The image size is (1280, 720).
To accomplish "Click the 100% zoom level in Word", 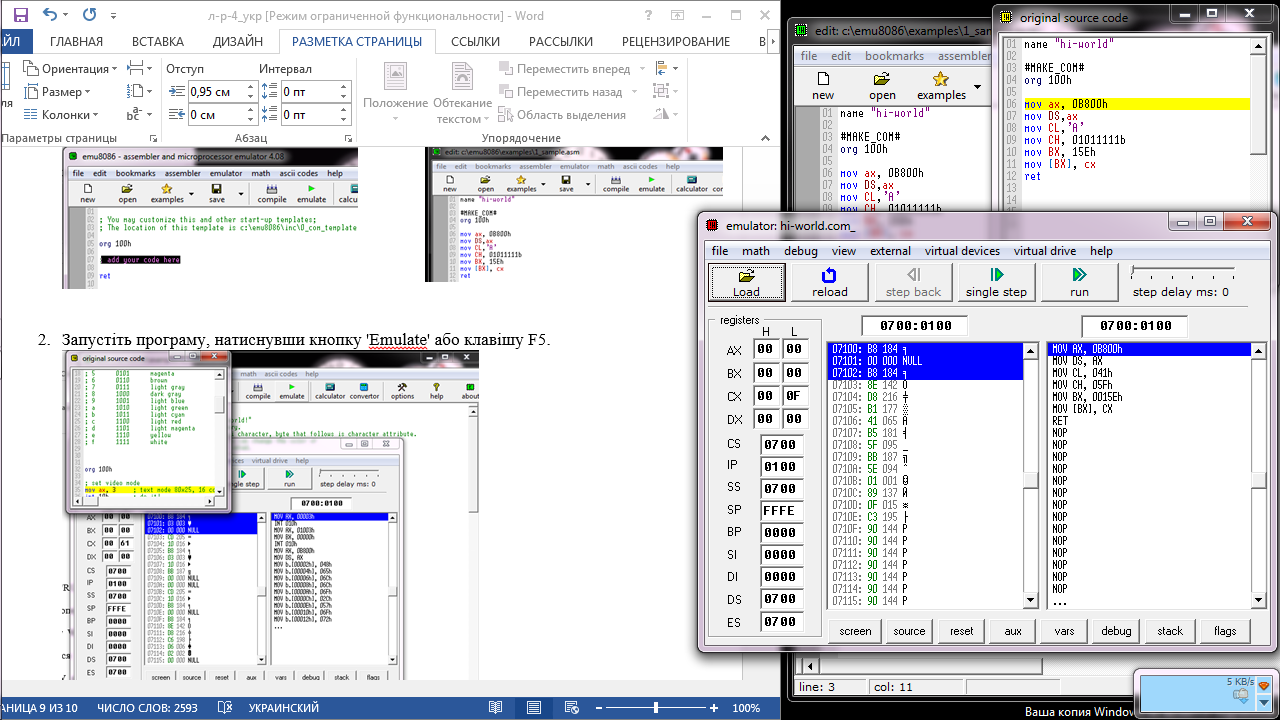I will coord(746,708).
